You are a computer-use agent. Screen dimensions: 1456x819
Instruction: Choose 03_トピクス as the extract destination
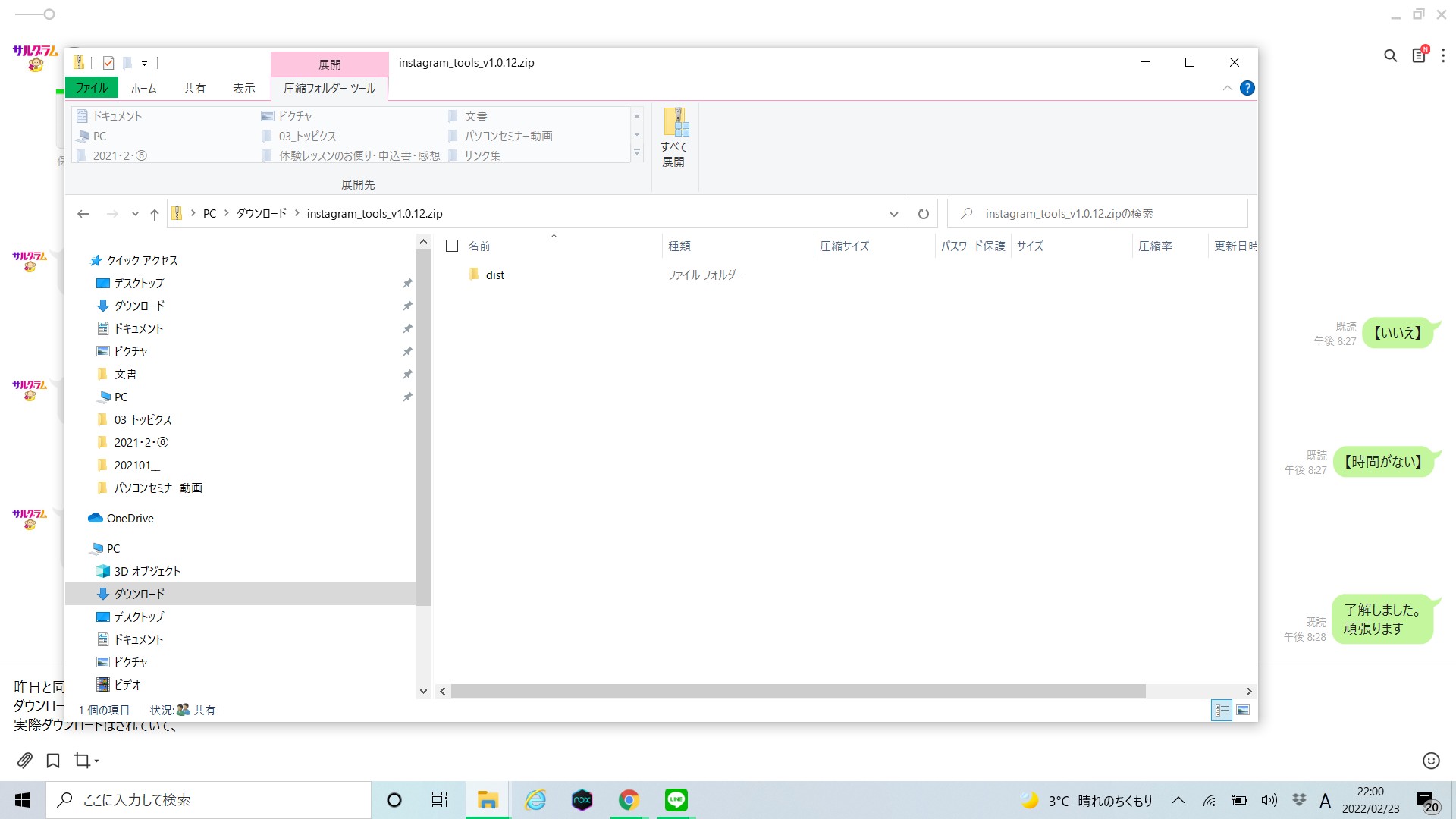tap(299, 136)
